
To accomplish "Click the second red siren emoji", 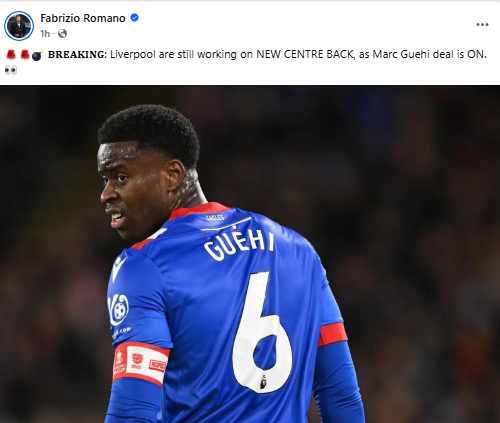I will tap(24, 54).
